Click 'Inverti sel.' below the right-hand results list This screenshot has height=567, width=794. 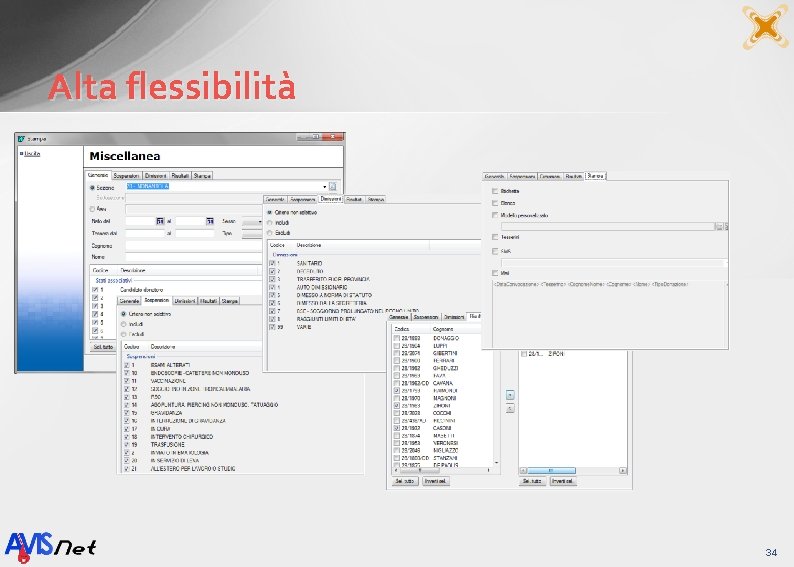tap(563, 481)
